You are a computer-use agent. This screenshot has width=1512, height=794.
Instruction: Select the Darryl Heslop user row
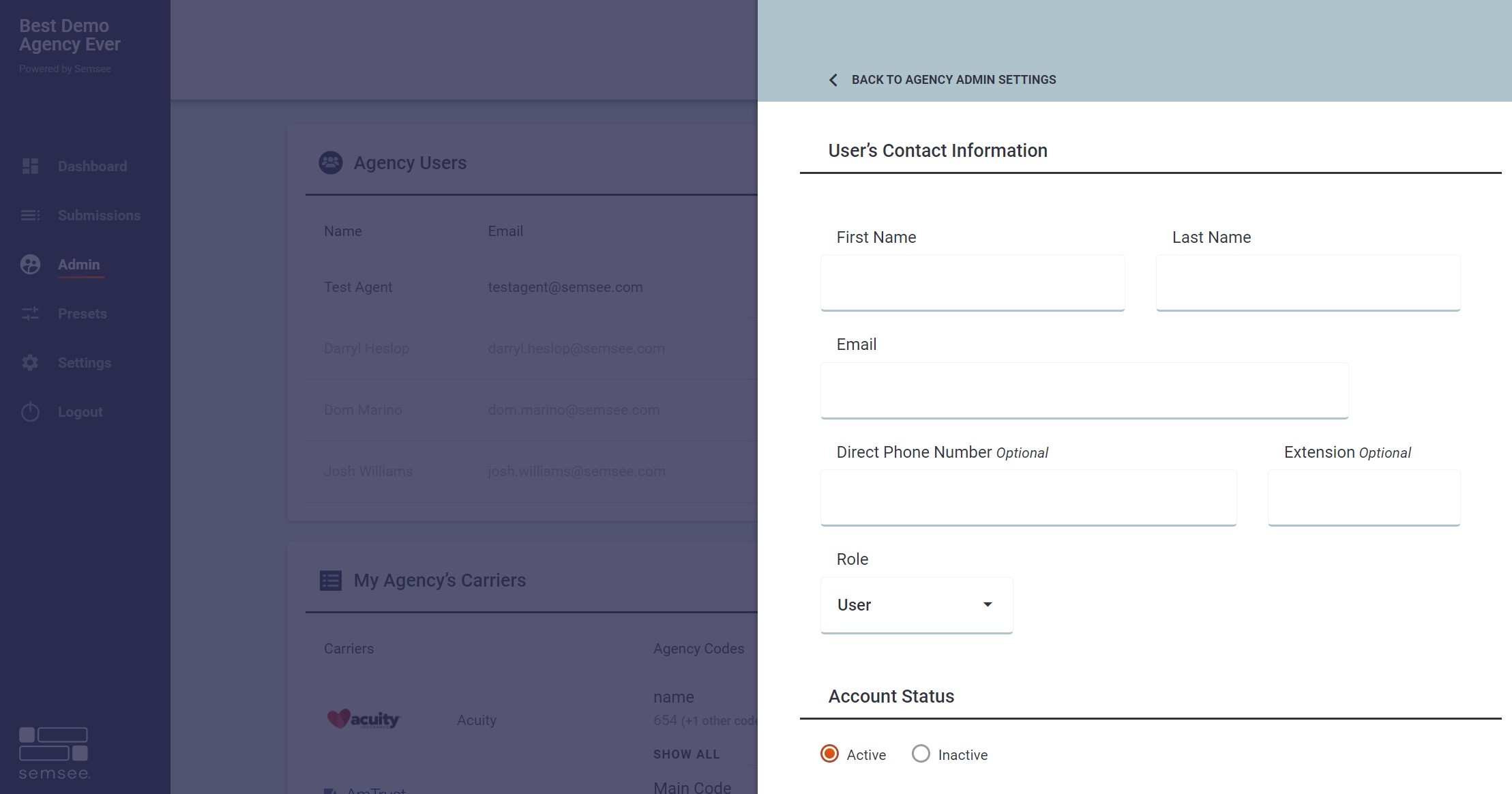click(532, 349)
